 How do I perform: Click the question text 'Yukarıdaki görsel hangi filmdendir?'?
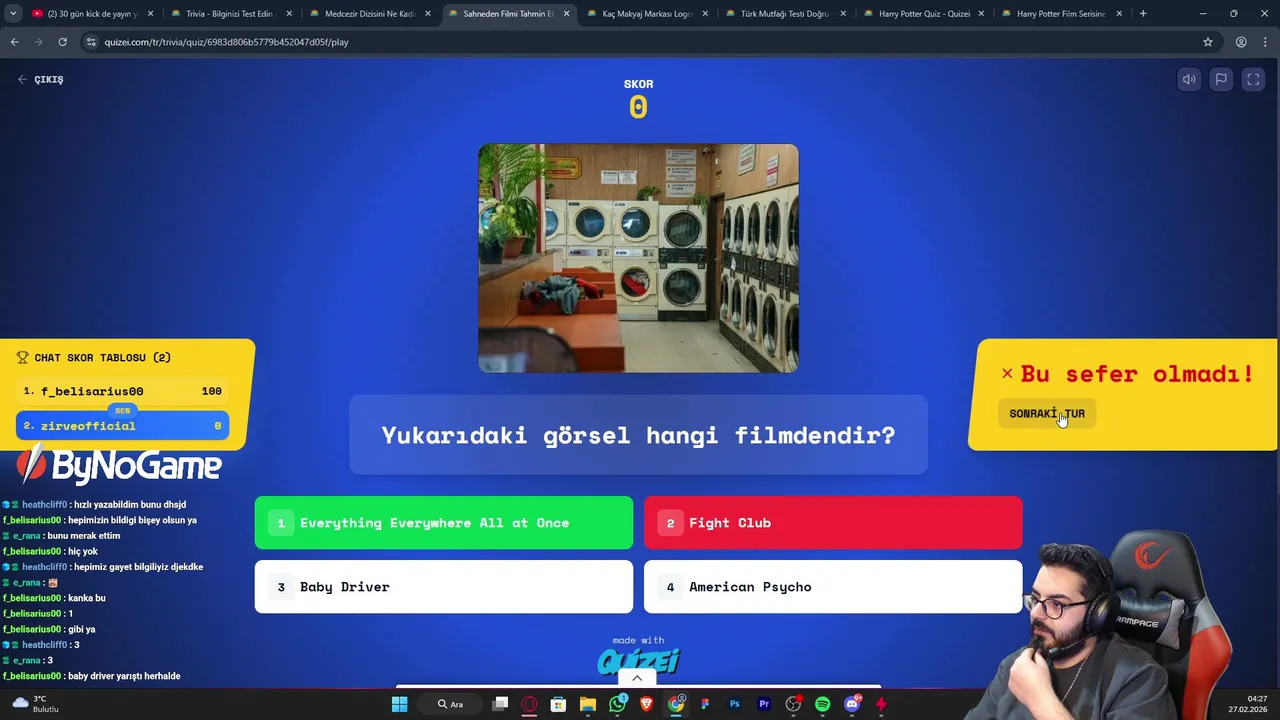tap(638, 435)
